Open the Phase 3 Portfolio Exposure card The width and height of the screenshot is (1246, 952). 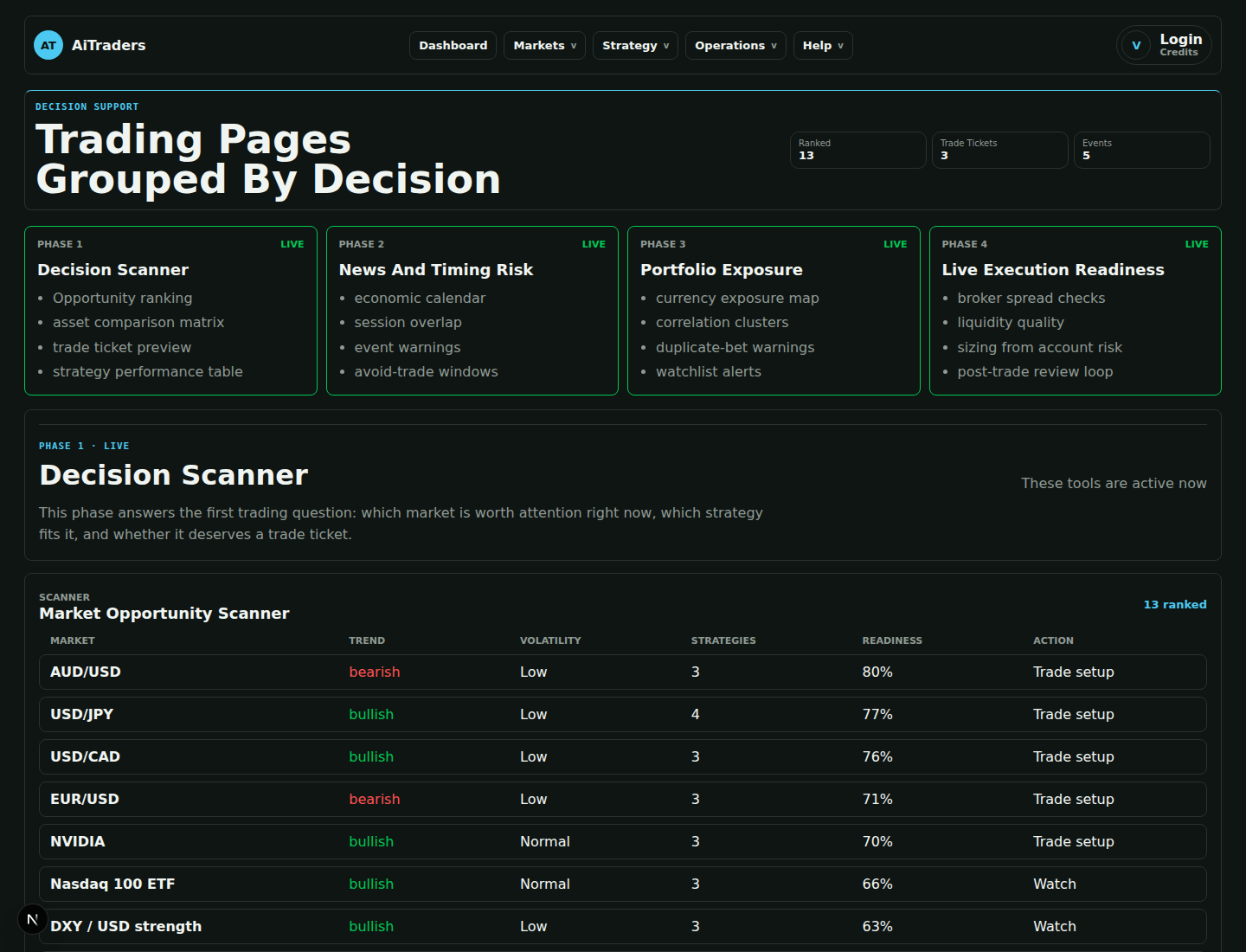(774, 311)
